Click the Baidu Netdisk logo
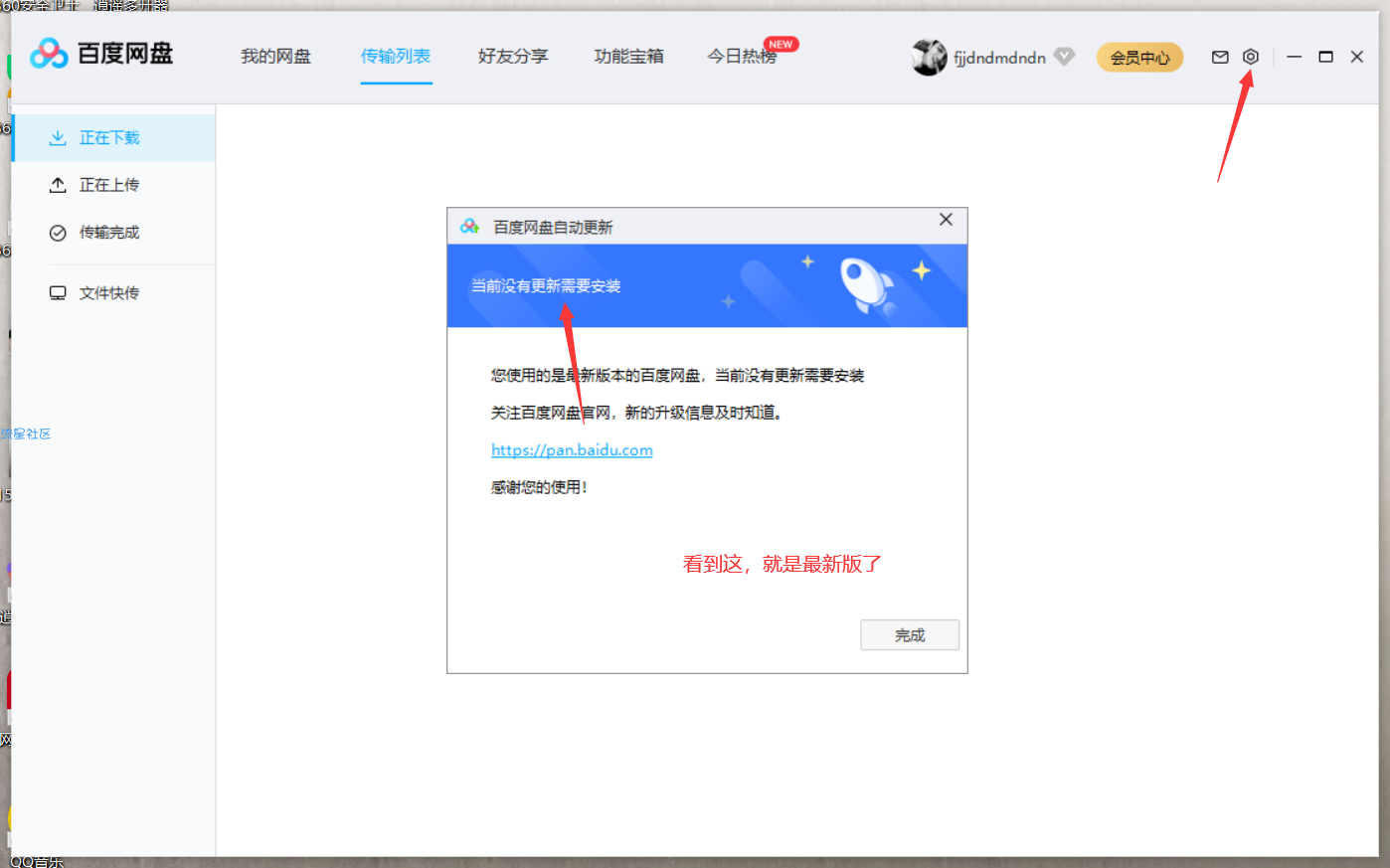This screenshot has width=1390, height=868. [x=101, y=54]
